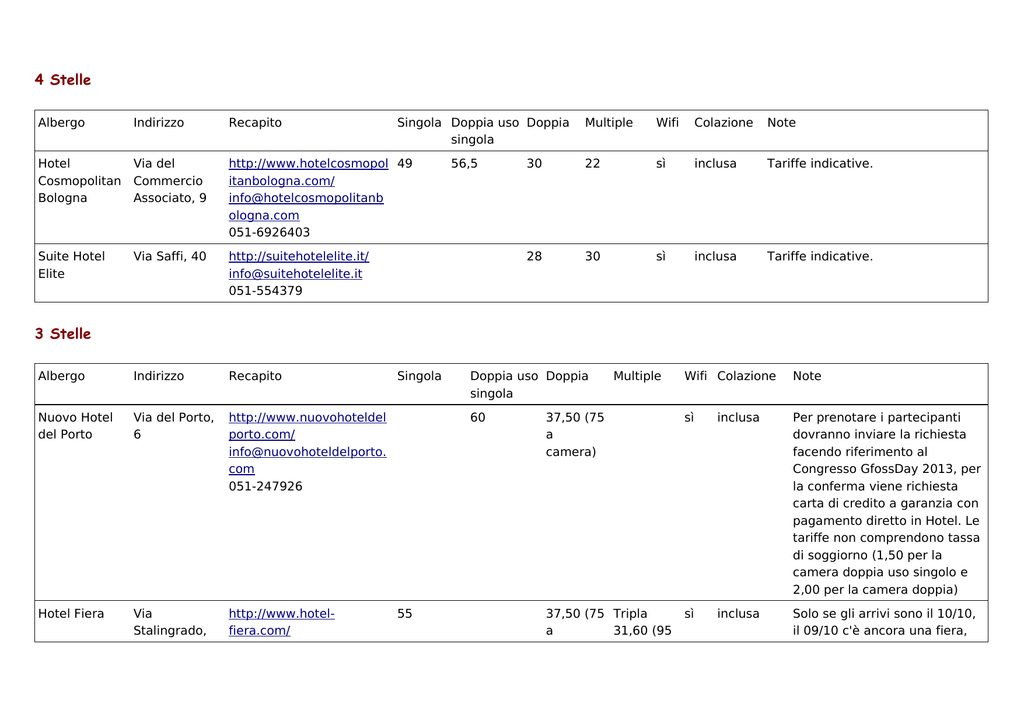Click 'Solo se gli arrivi sono il 10/10' note
This screenshot has height=724, width=1024.
884,622
